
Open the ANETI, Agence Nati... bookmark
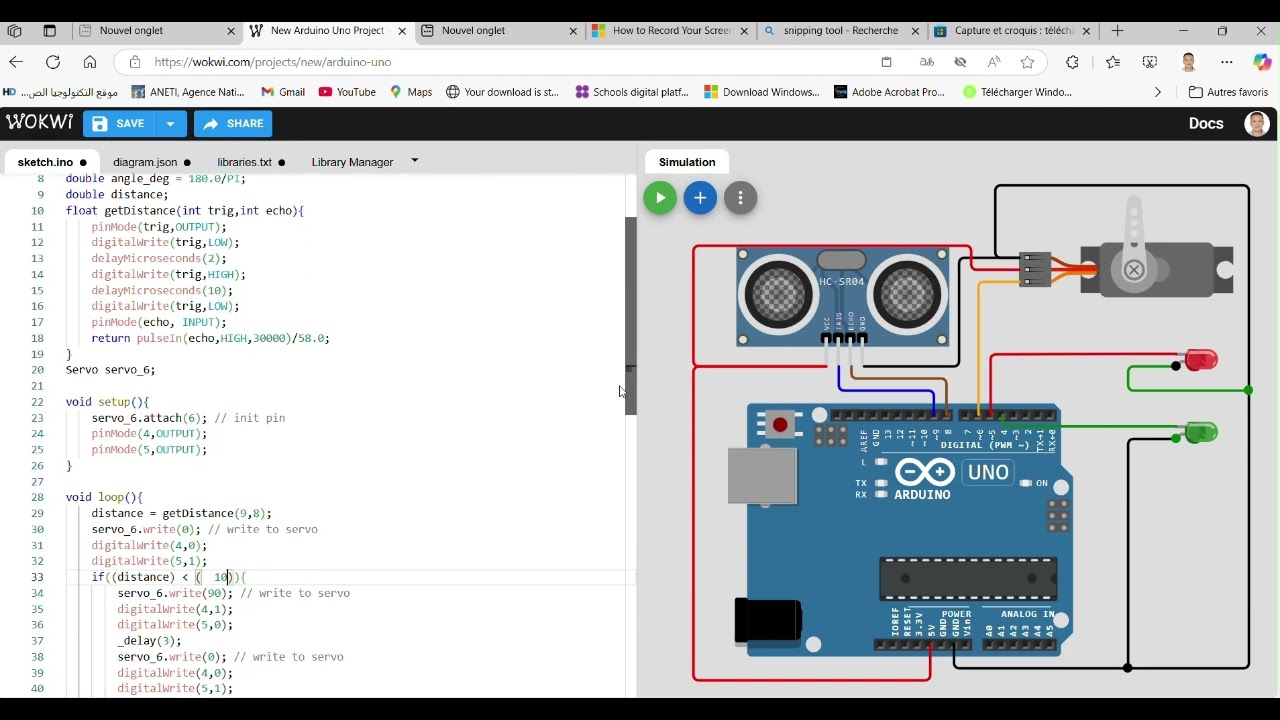tap(188, 92)
